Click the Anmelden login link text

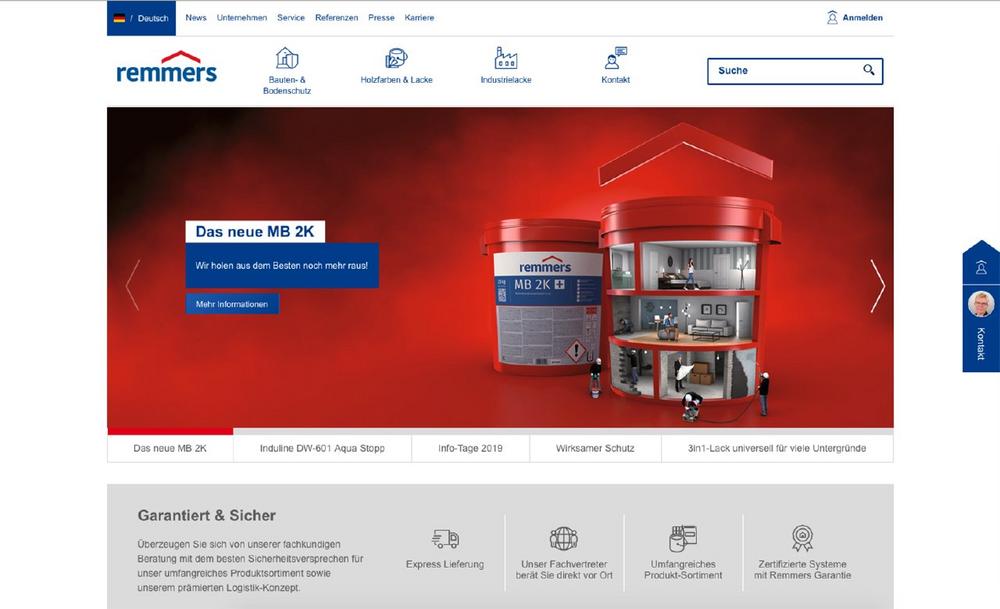[x=862, y=18]
